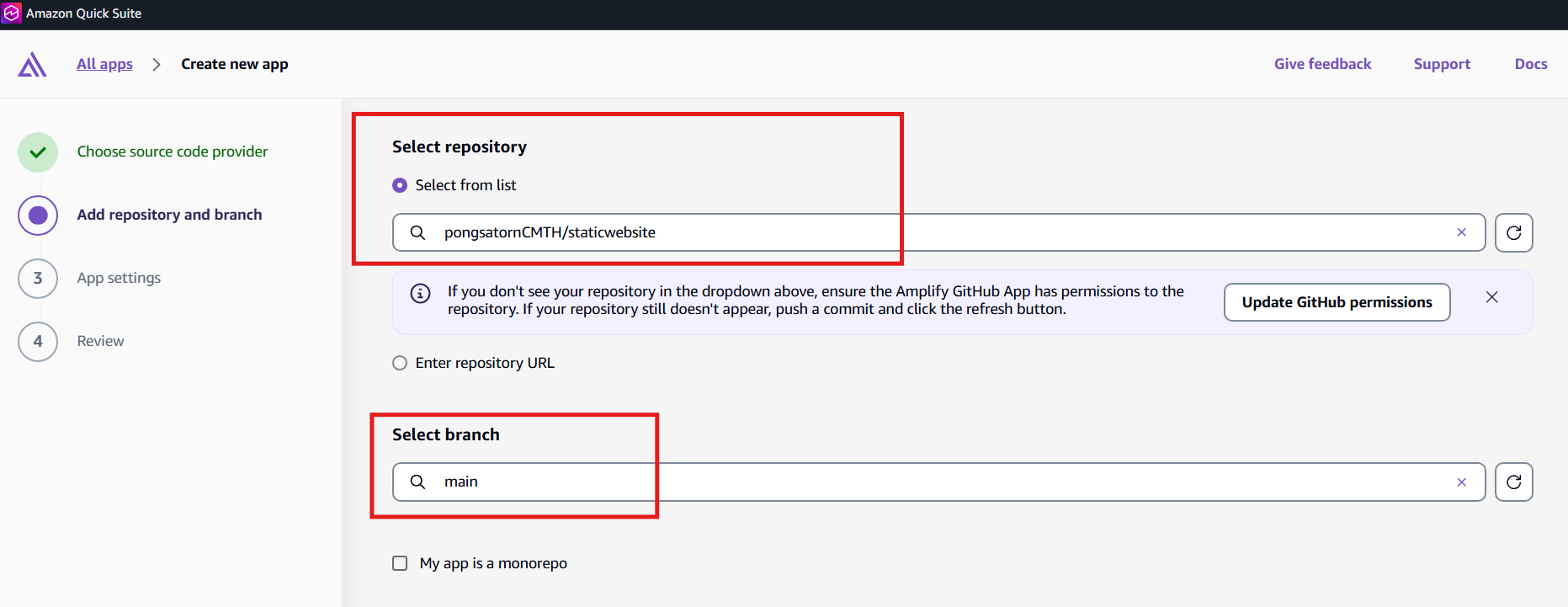Open the repository dropdown showing pongsatornCMTH/staticwebsite
The image size is (1568, 607).
(x=926, y=233)
